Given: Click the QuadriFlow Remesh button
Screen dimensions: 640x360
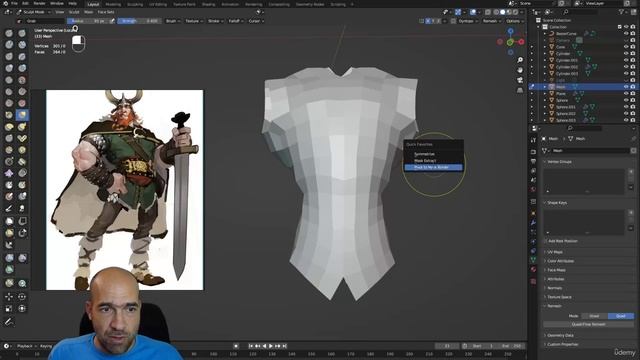Looking at the screenshot, I should click(588, 324).
